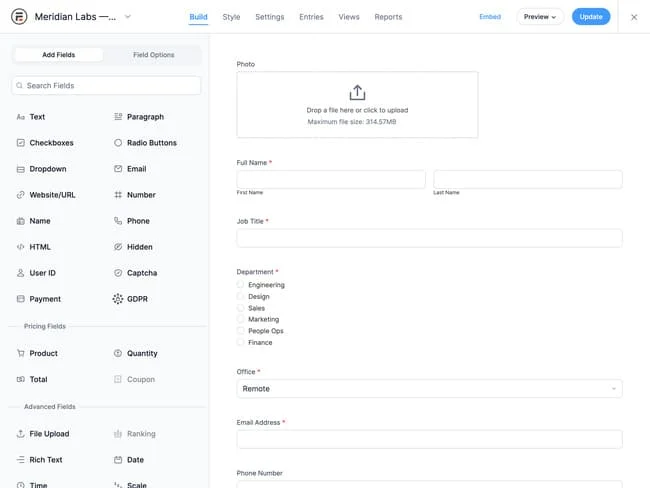
Task: Click the First Name input box
Action: tap(331, 179)
